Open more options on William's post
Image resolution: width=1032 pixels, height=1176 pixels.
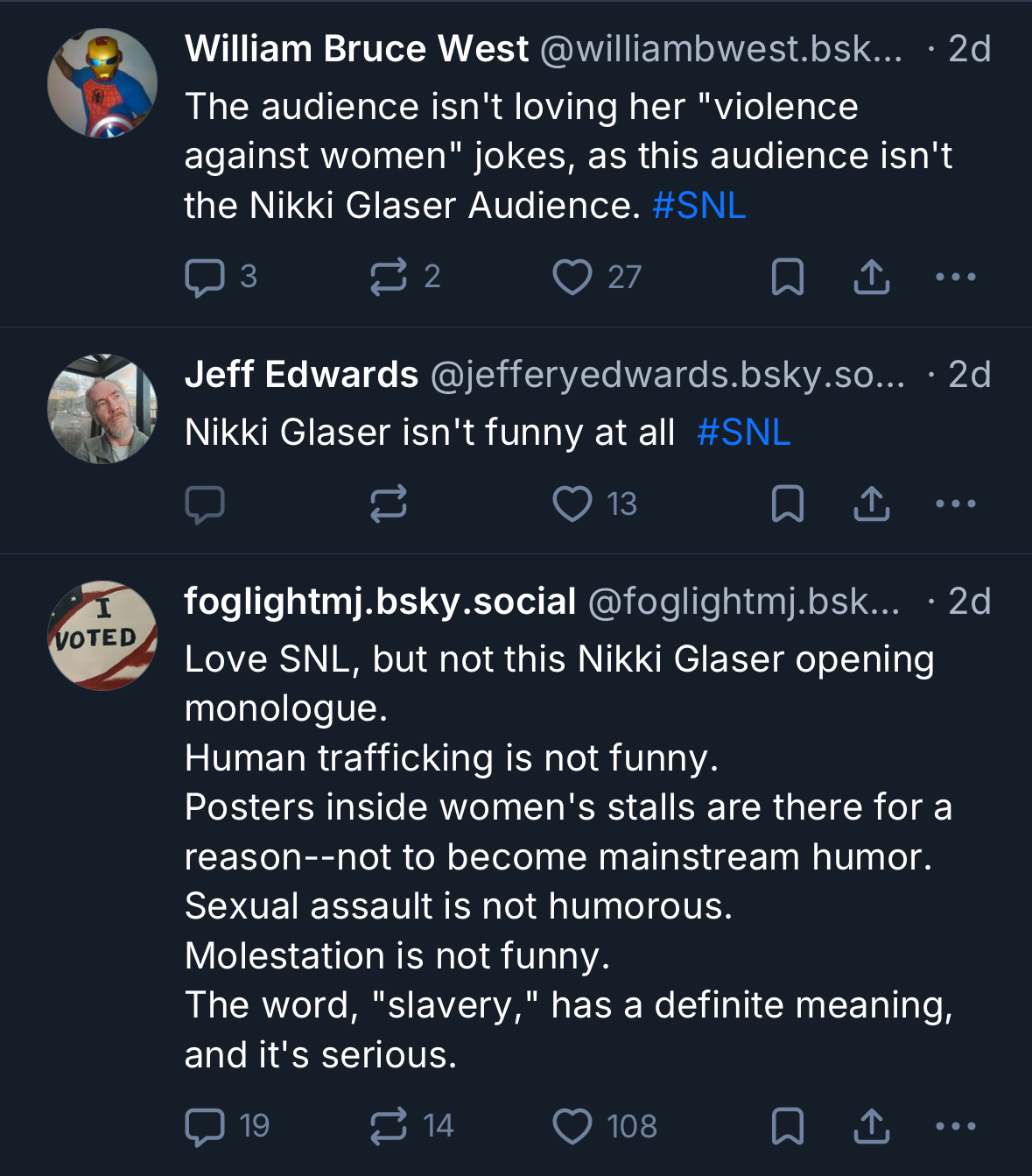(955, 278)
